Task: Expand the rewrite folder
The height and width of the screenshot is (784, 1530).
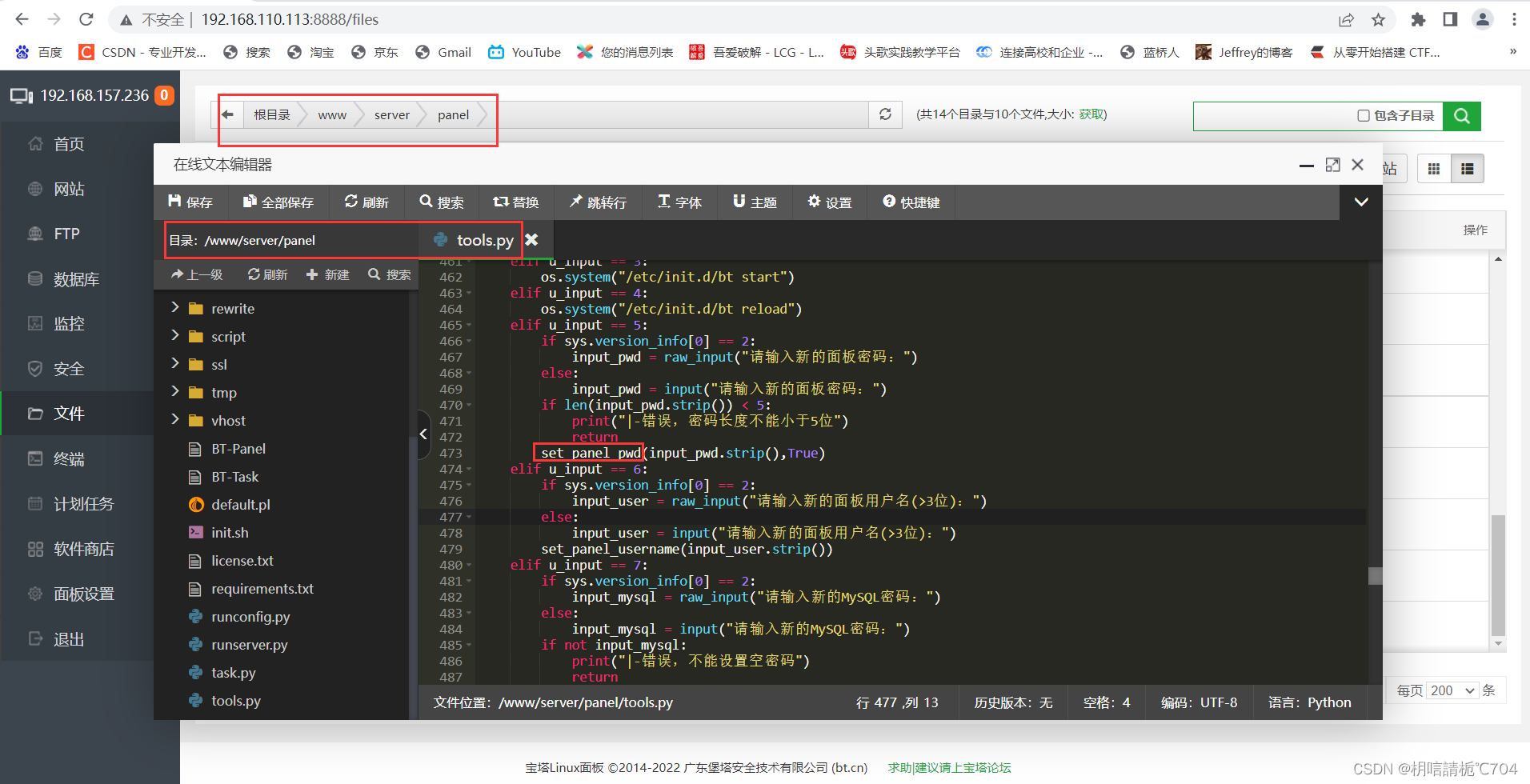Action: tap(174, 307)
